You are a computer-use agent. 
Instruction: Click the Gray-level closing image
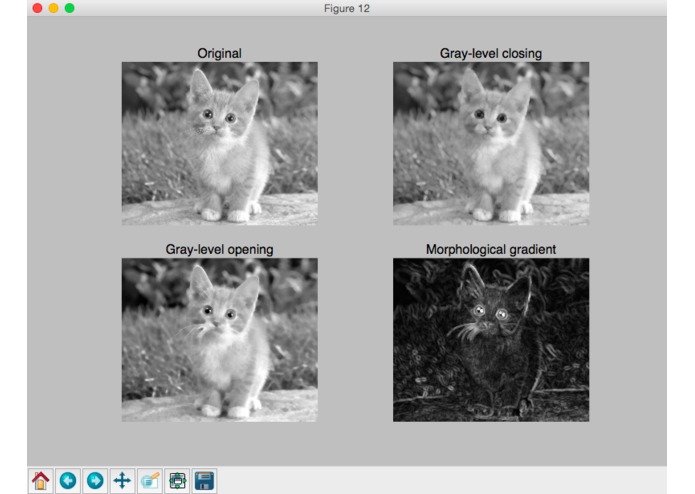[x=491, y=144]
